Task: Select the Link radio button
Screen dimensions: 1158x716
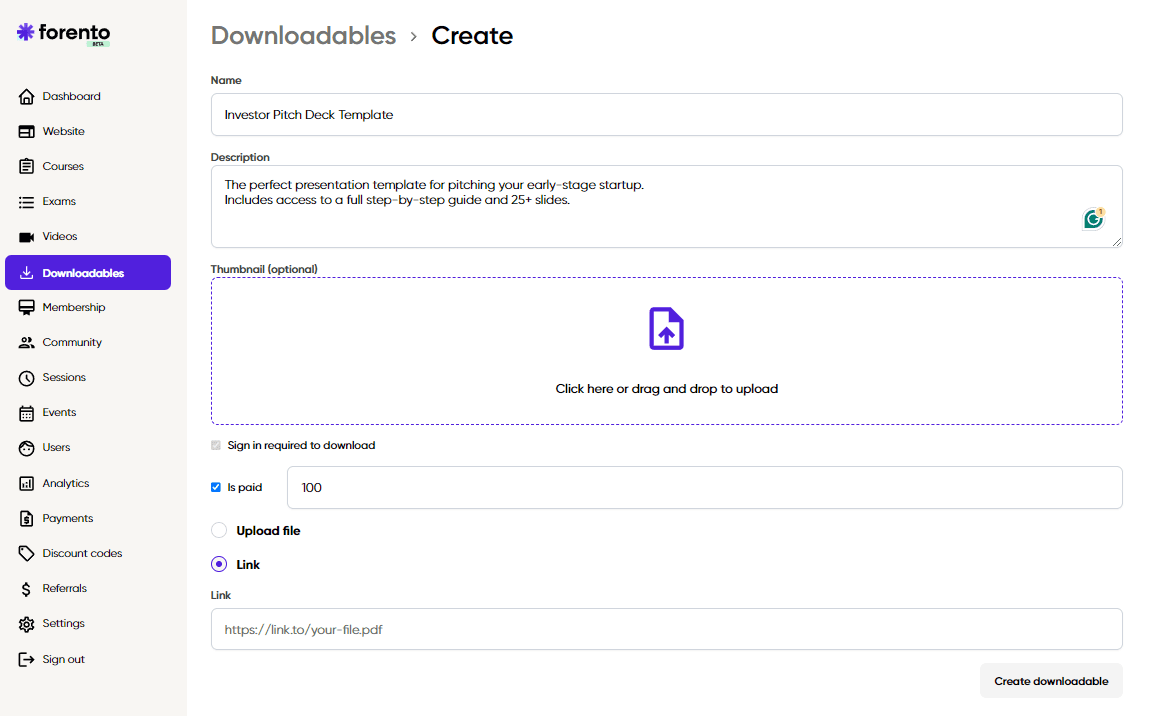Action: click(x=219, y=565)
